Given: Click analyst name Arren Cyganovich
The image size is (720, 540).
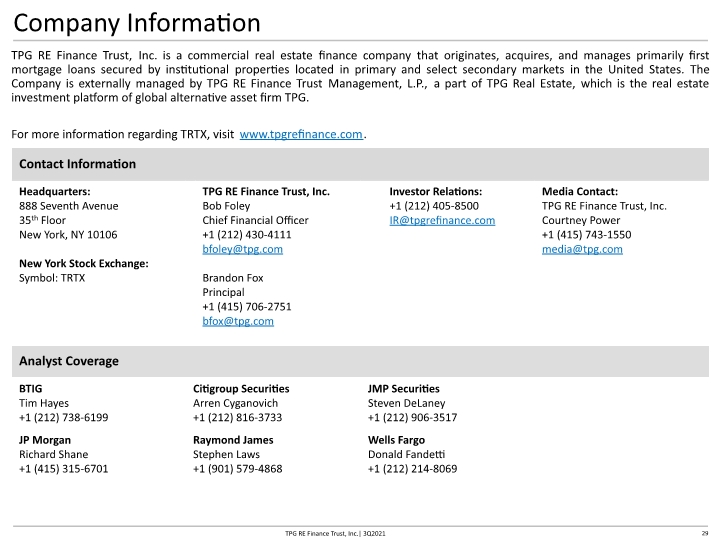Looking at the screenshot, I should pos(235,403).
